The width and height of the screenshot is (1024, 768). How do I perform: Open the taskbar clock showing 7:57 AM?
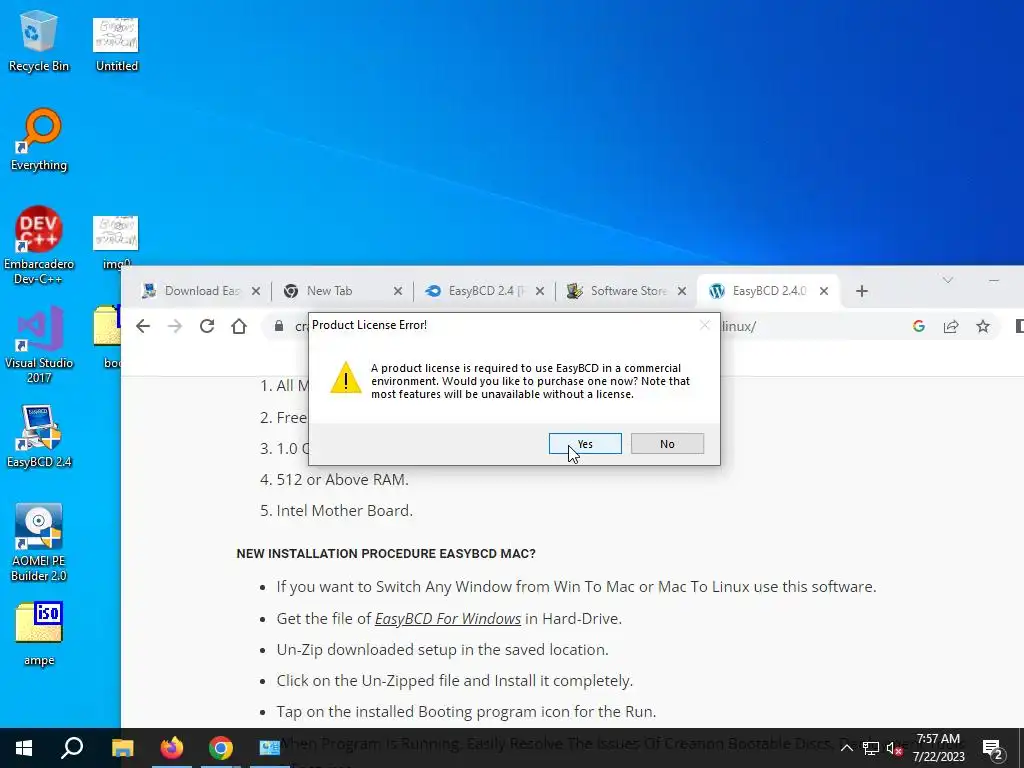[938, 748]
